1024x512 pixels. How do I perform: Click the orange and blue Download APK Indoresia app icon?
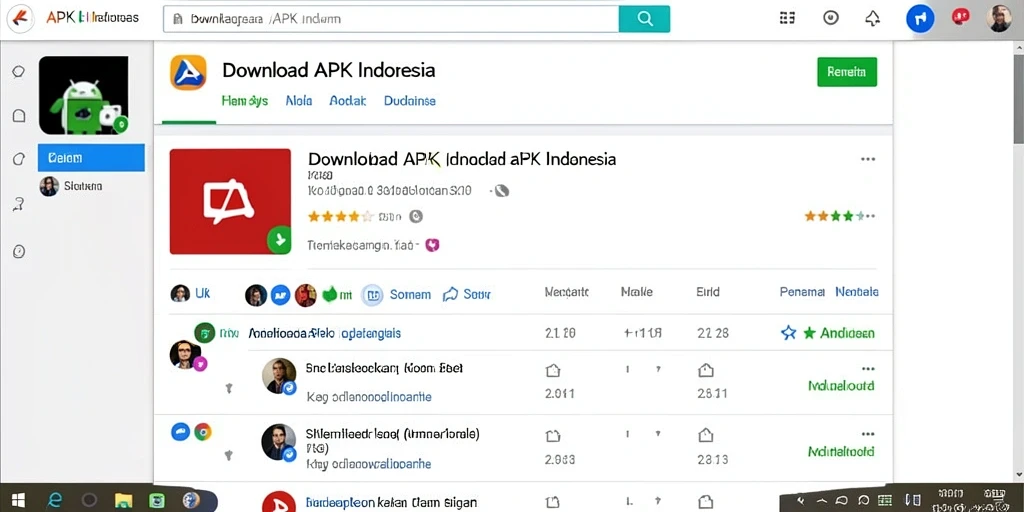click(x=188, y=72)
